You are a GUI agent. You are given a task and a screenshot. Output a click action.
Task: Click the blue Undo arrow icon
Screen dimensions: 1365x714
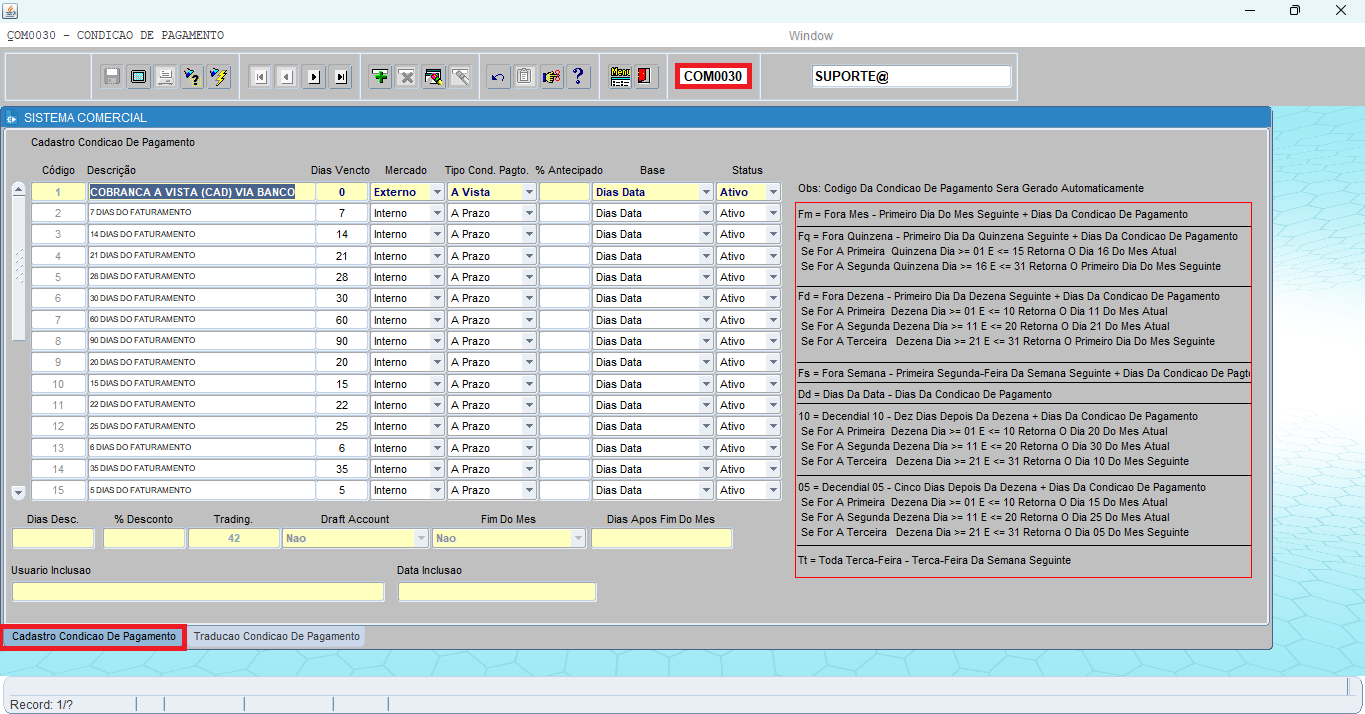pyautogui.click(x=498, y=76)
